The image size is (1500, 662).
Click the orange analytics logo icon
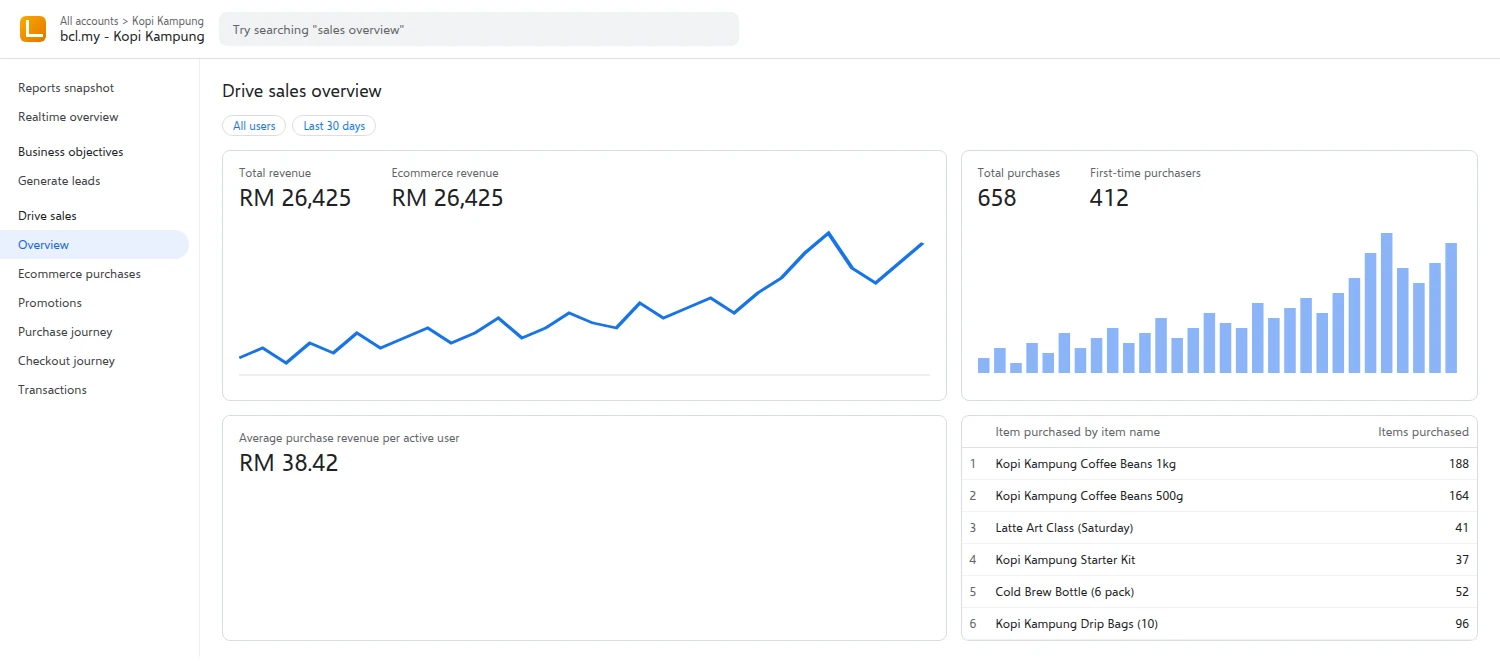pos(33,29)
